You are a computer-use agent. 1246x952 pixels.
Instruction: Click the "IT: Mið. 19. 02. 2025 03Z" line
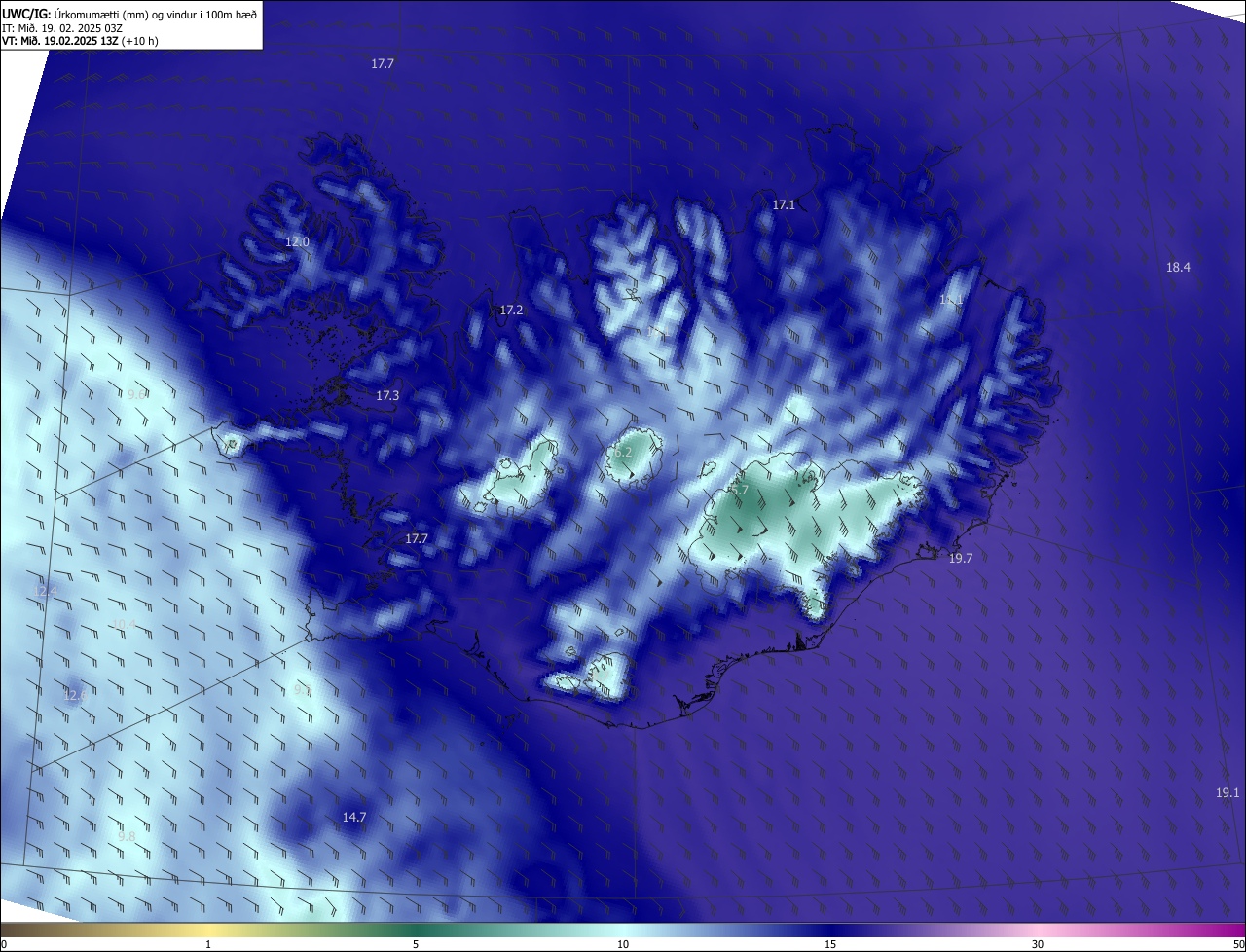click(61, 27)
